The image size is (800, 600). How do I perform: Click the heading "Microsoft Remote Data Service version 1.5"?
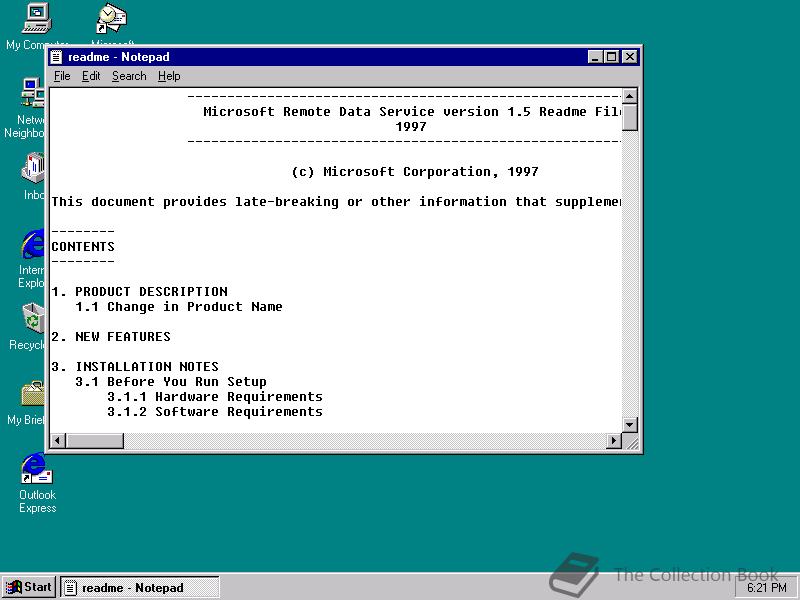pos(367,112)
